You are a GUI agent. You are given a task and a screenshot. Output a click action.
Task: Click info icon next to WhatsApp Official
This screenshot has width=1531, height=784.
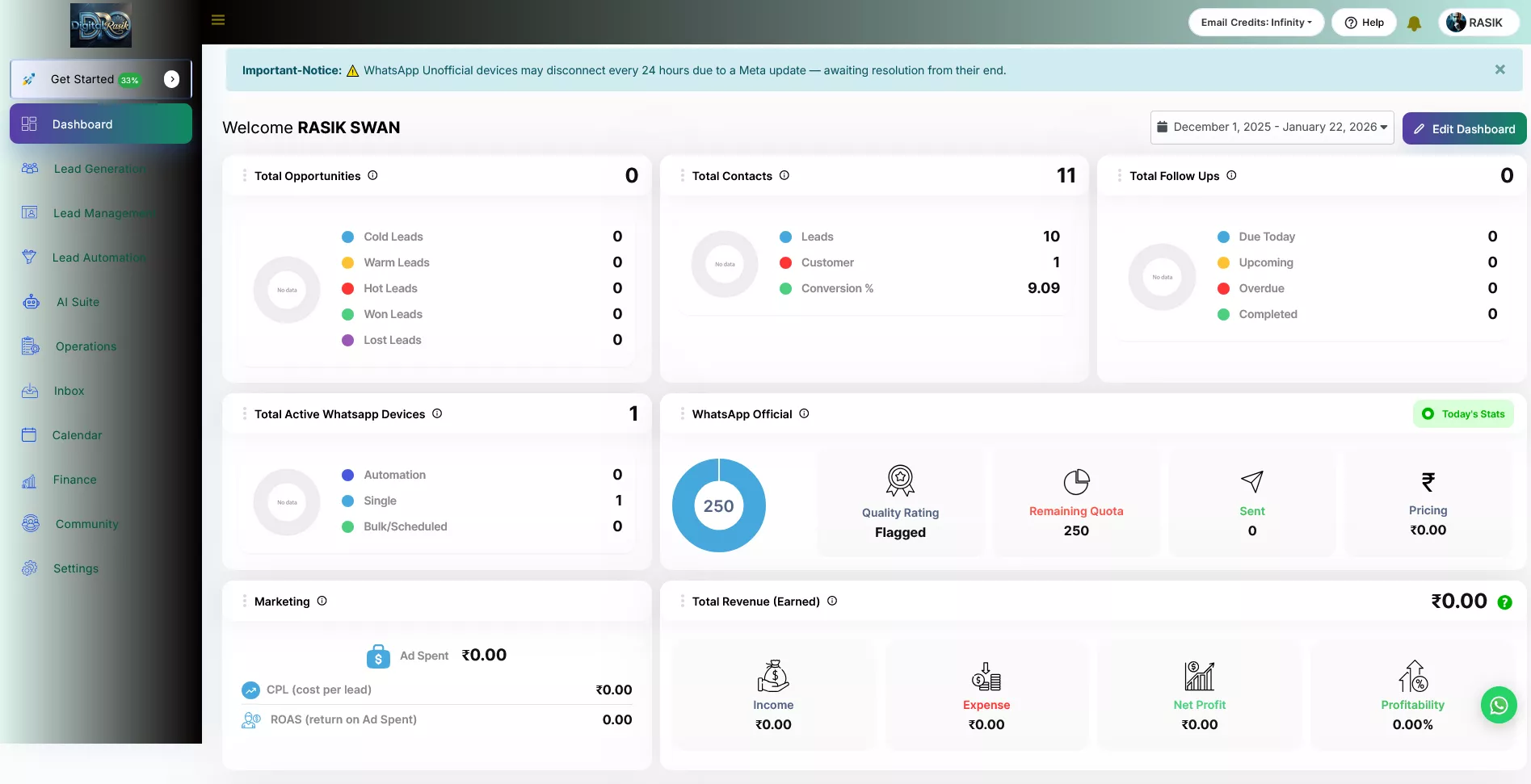(x=804, y=413)
